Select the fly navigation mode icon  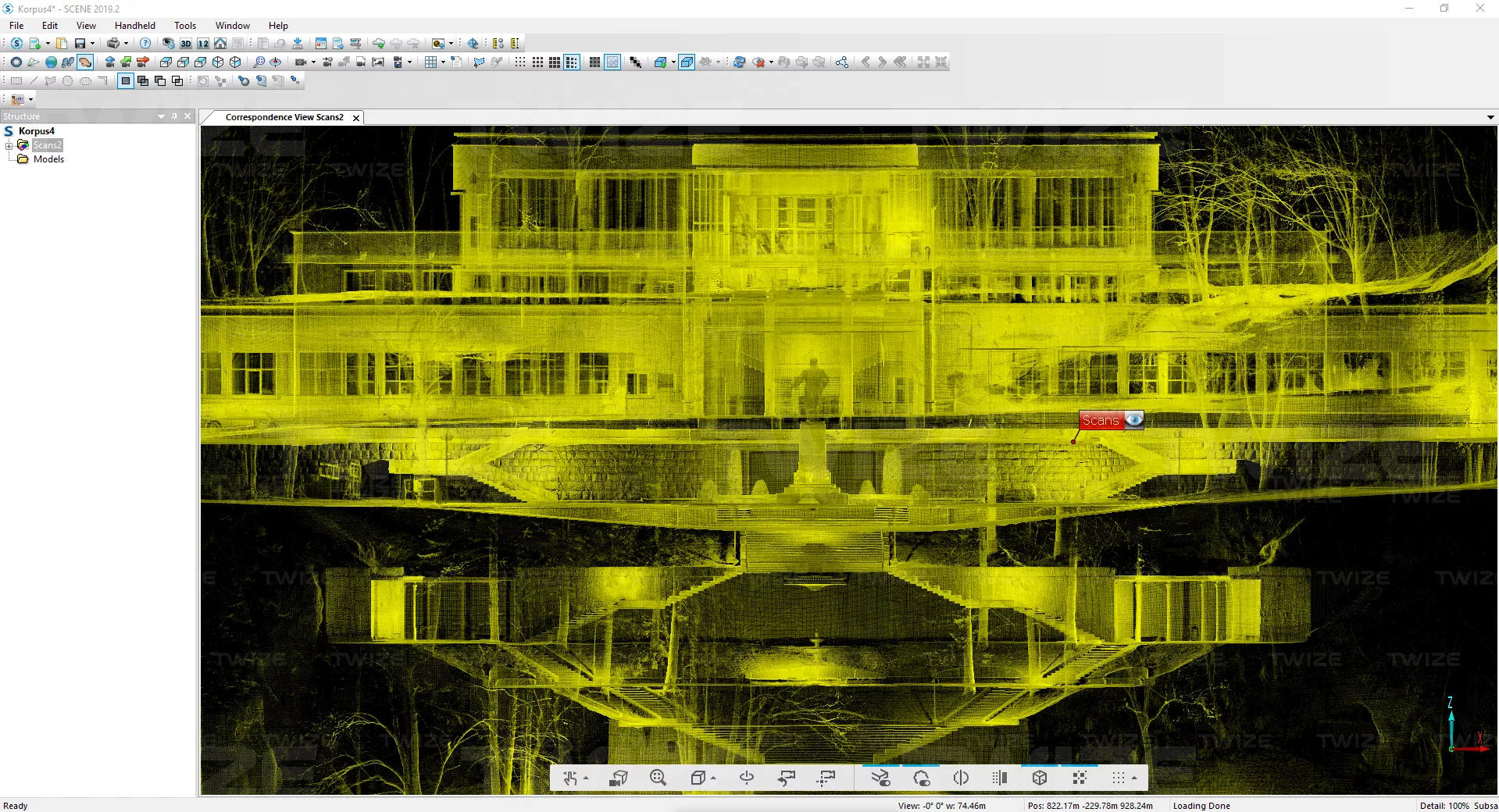[x=34, y=62]
